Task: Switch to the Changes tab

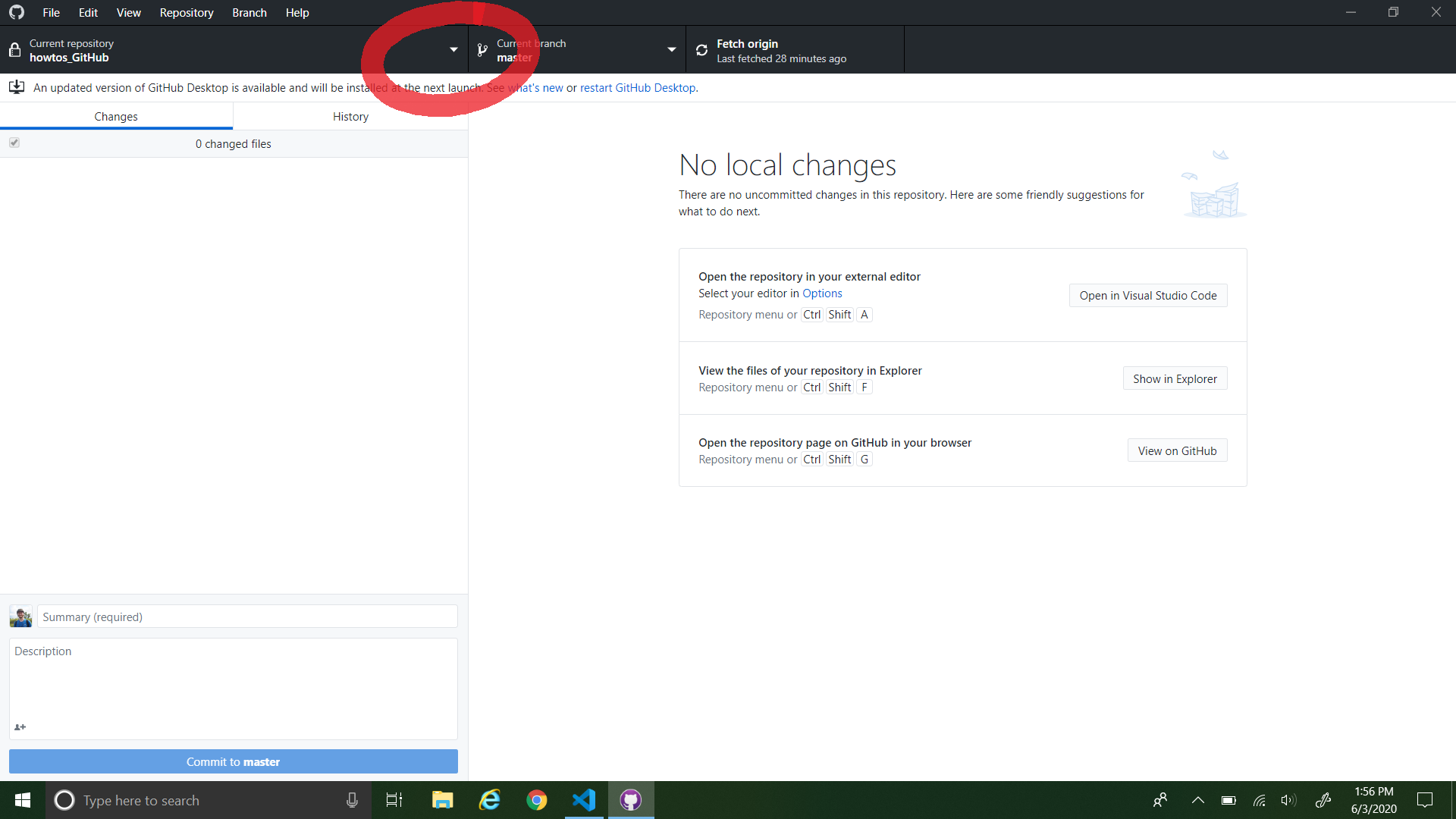Action: click(x=116, y=116)
